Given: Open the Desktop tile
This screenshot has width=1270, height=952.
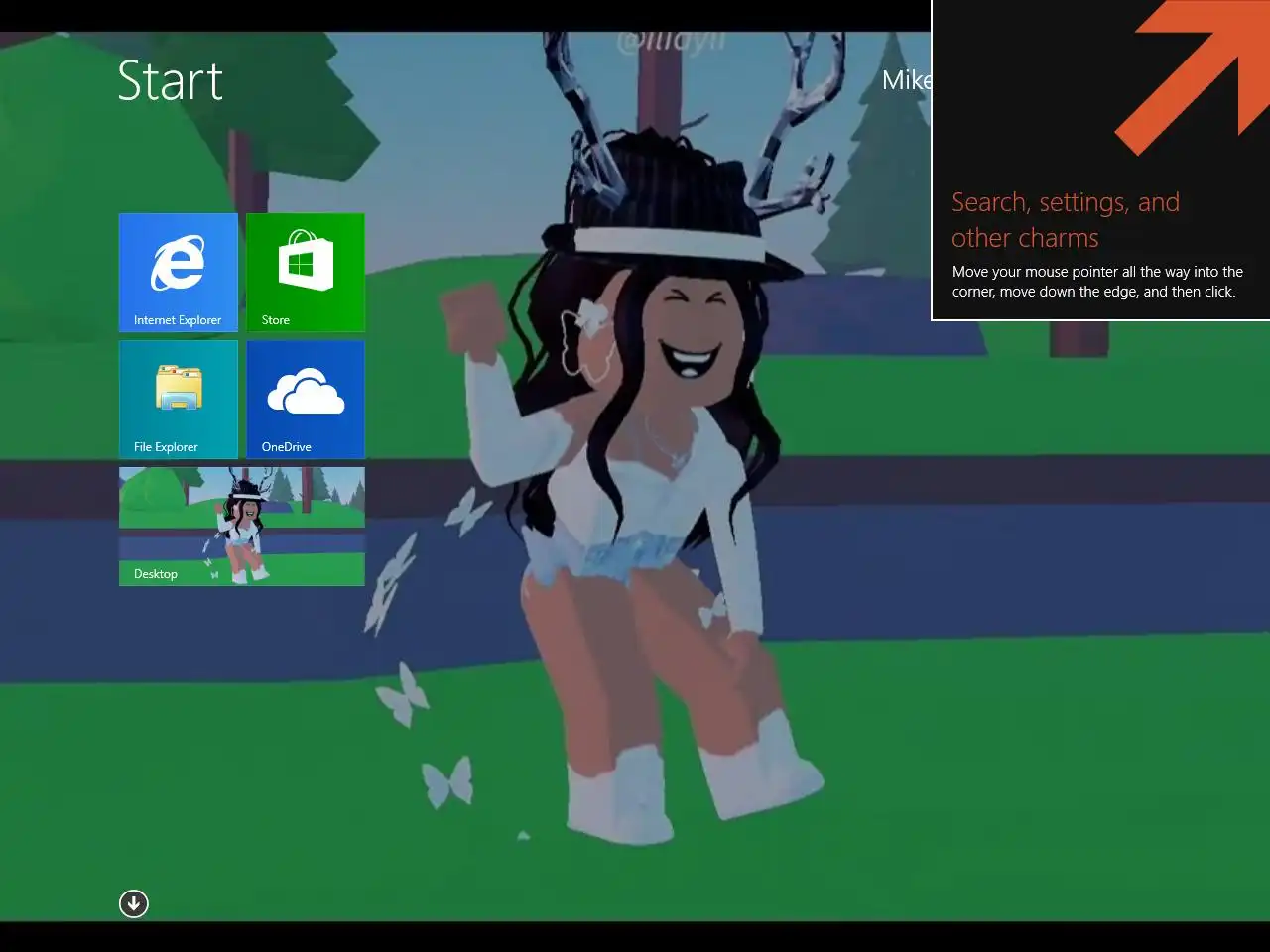Looking at the screenshot, I should tap(242, 527).
